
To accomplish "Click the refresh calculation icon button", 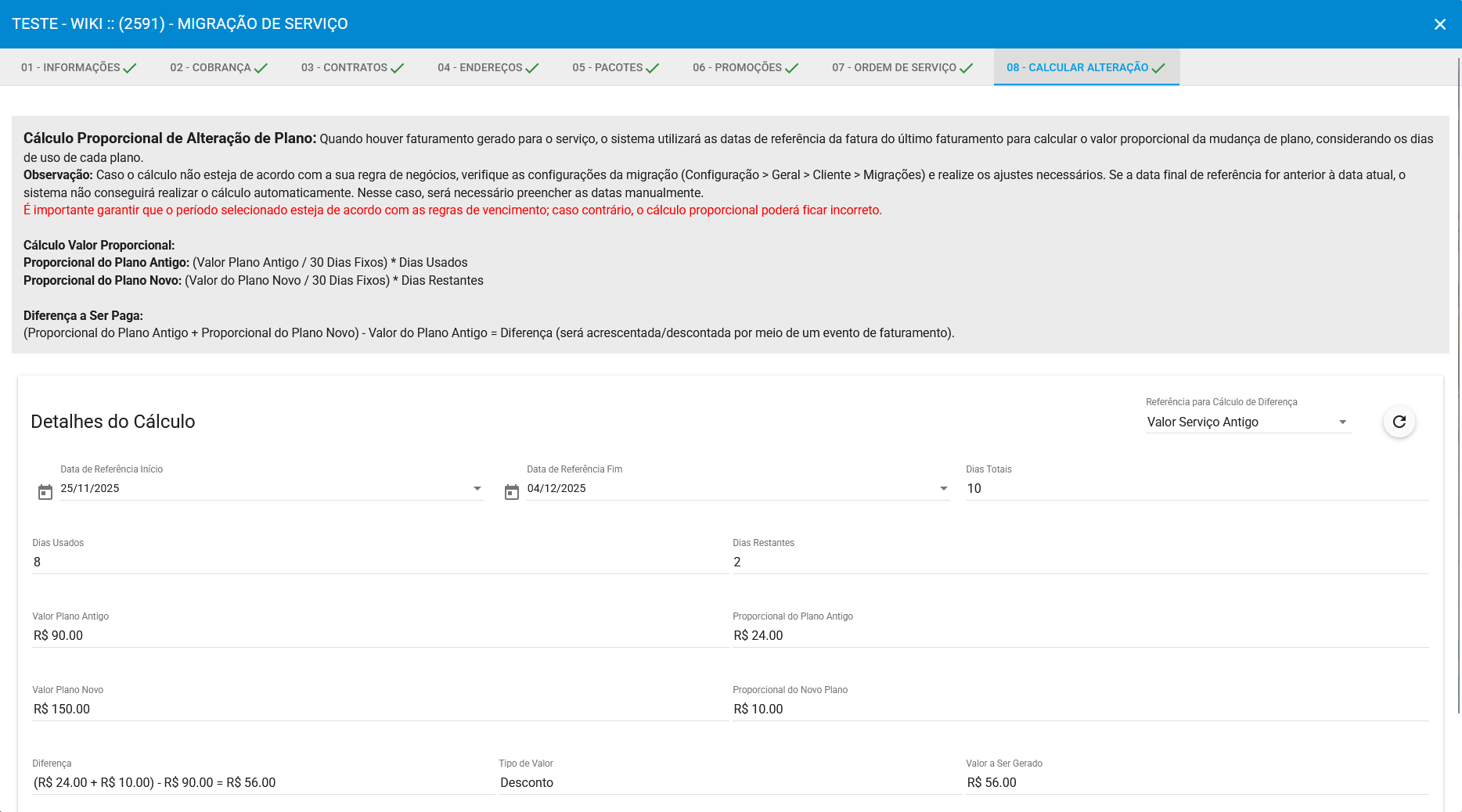I will (1399, 422).
